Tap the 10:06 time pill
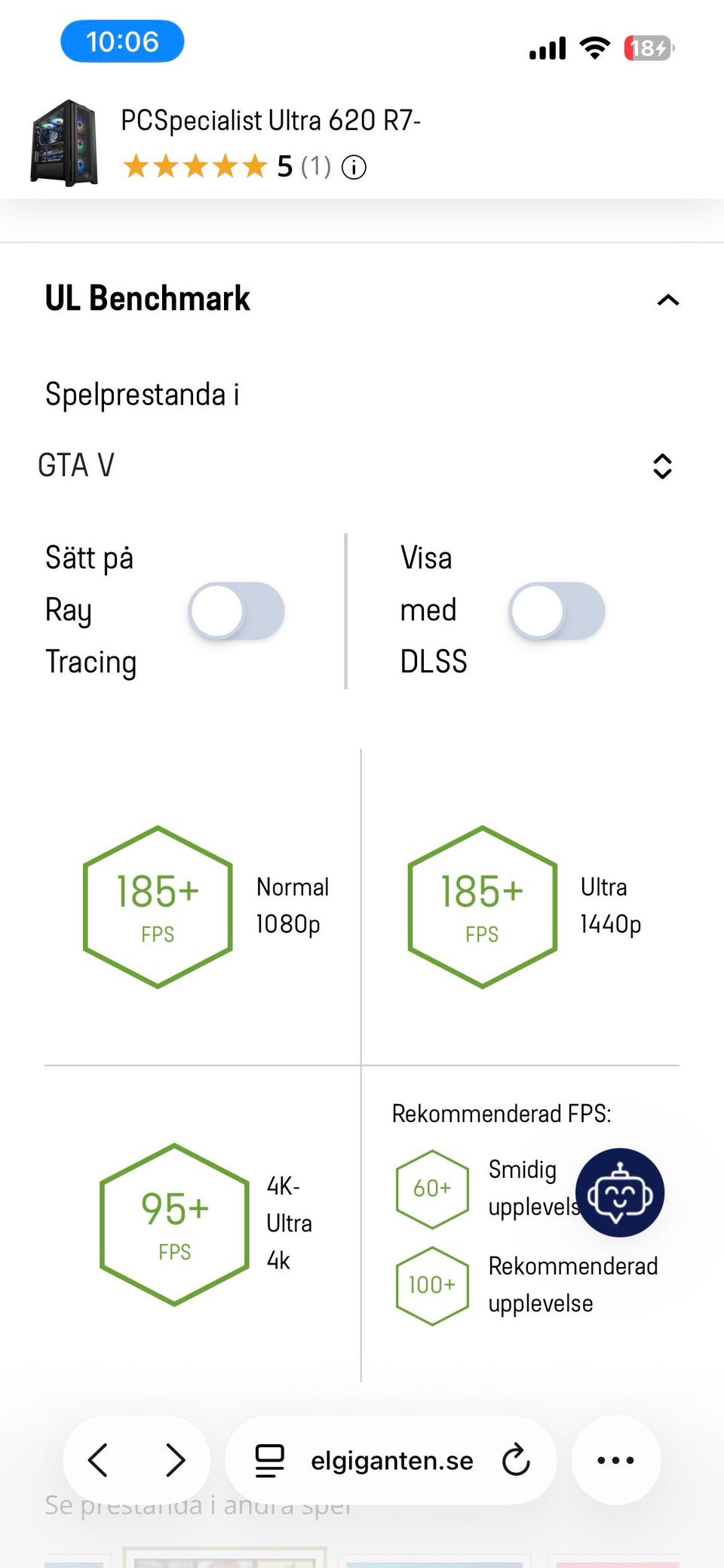 pos(122,42)
